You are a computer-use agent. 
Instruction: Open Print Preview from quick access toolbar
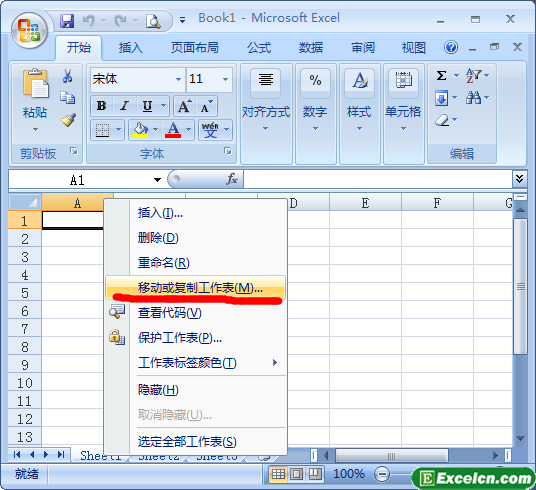point(153,21)
